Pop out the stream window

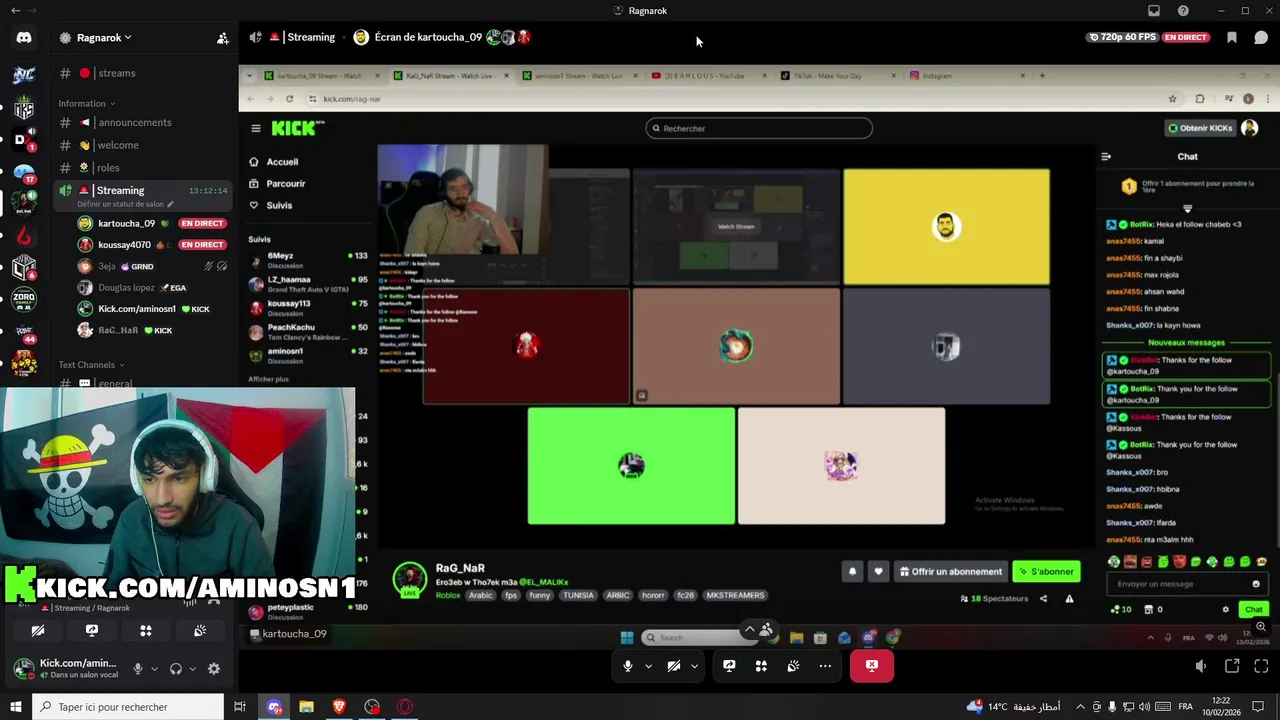pos(1232,666)
